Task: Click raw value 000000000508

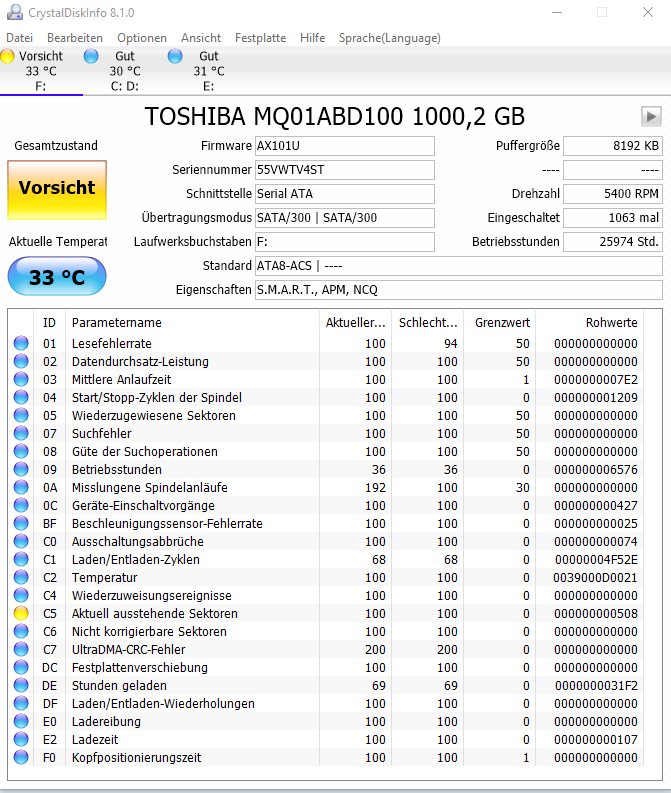Action: 596,613
